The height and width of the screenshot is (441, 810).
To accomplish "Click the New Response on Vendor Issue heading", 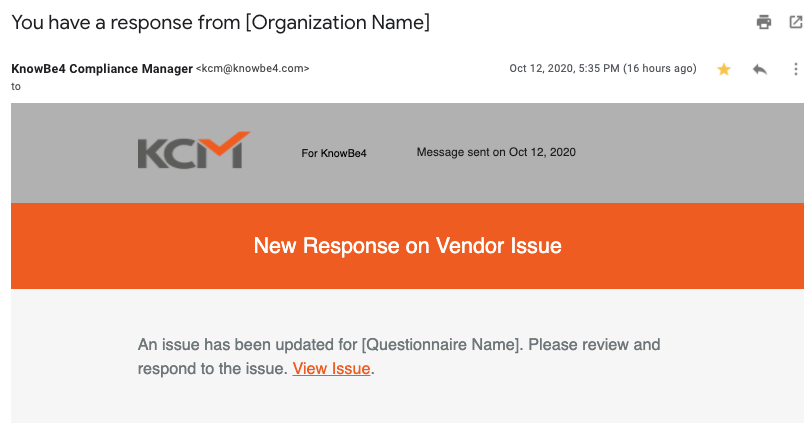I will 408,246.
